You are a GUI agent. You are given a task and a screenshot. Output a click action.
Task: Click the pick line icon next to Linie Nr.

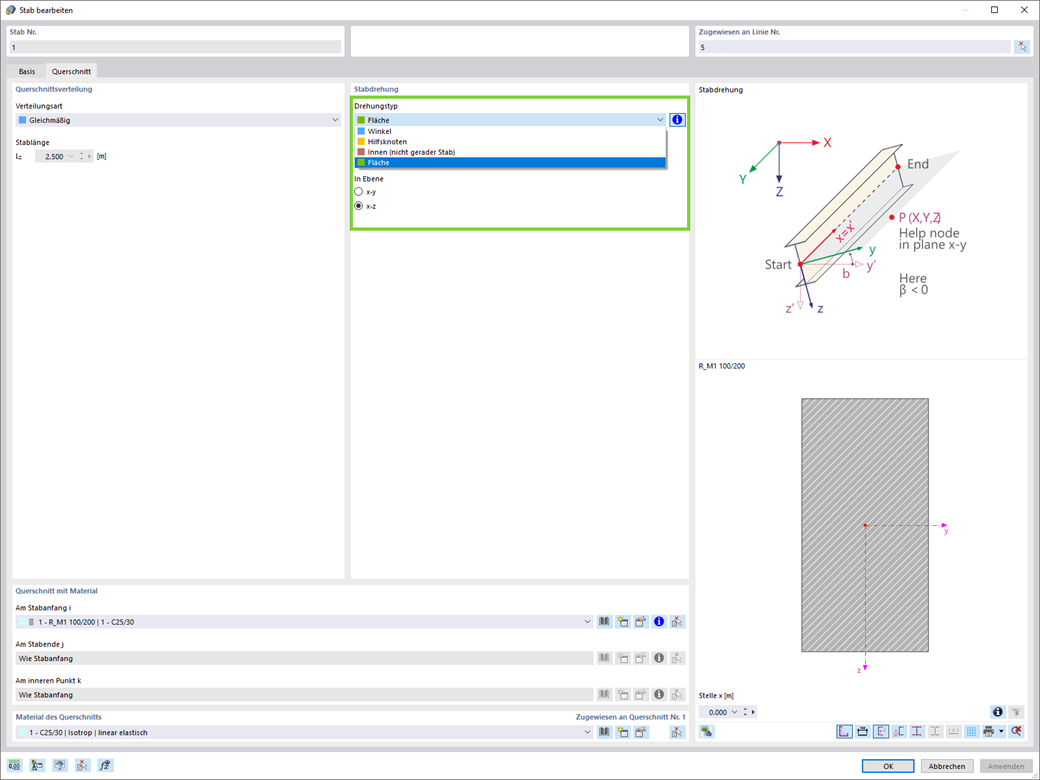click(1022, 47)
